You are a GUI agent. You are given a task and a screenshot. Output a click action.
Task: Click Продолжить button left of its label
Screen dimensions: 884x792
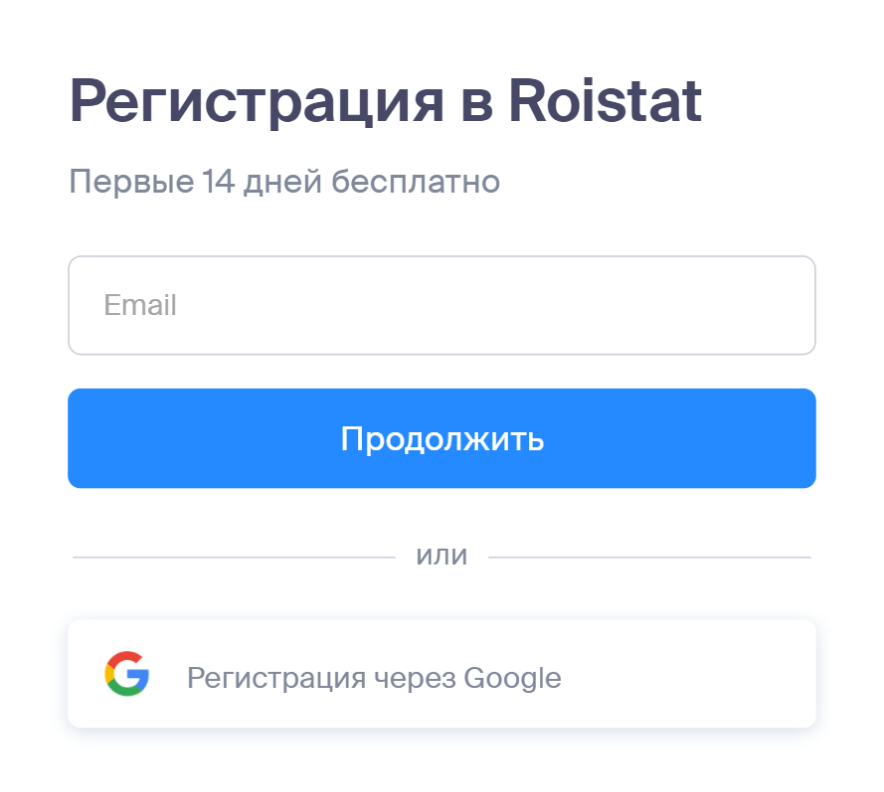click(203, 438)
